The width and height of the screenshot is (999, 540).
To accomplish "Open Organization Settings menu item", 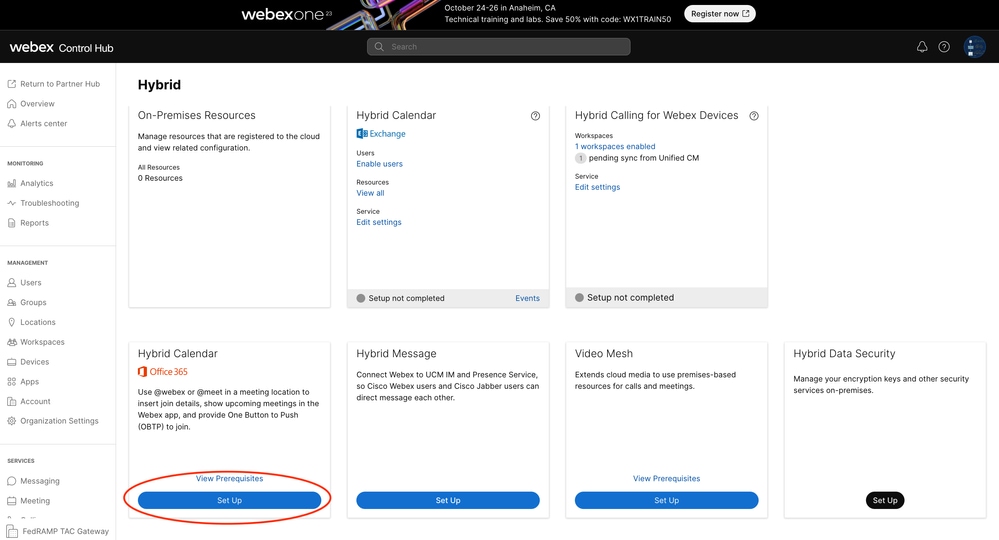I will point(59,421).
